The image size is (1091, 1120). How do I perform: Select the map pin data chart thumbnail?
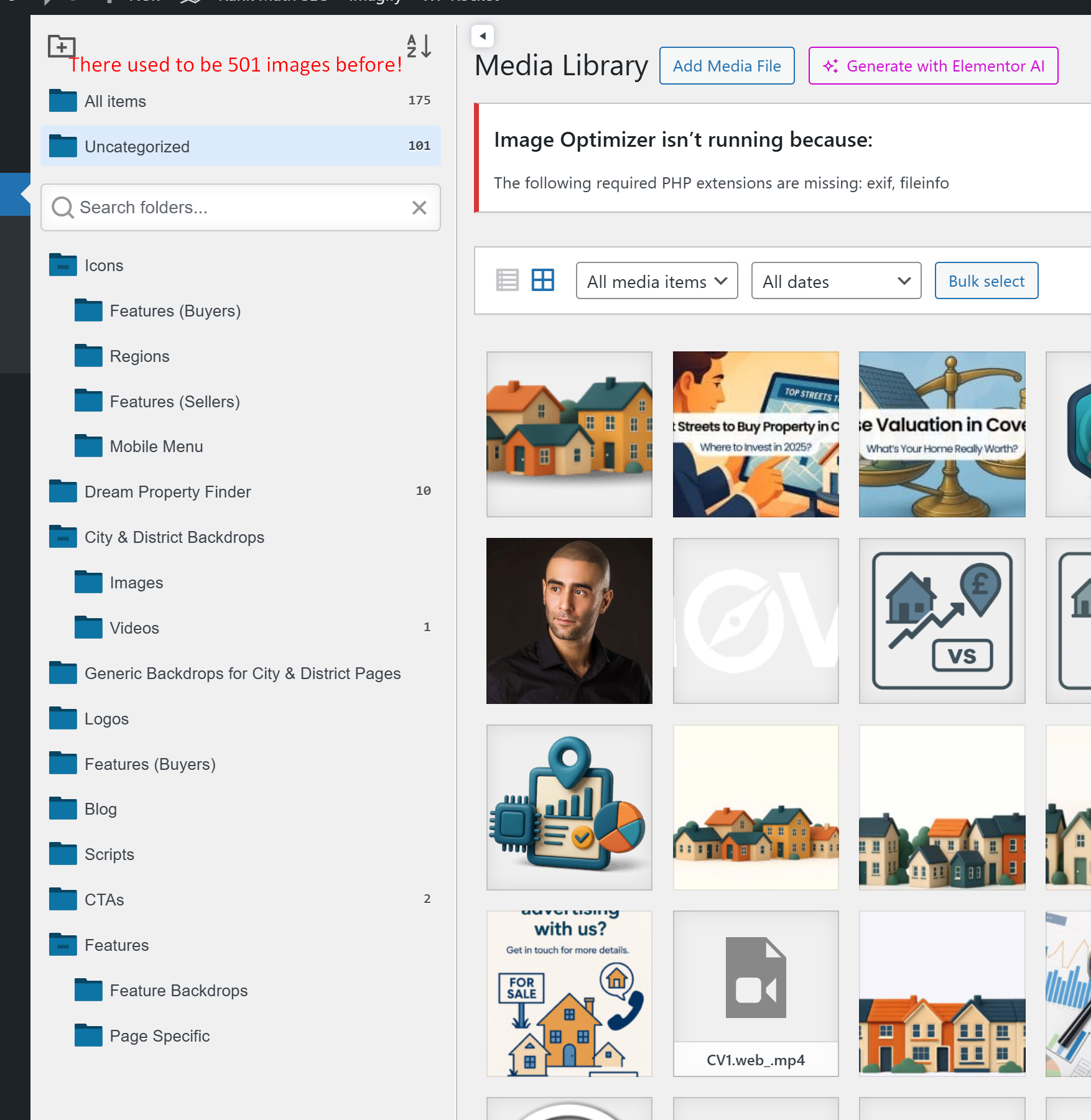coord(569,807)
